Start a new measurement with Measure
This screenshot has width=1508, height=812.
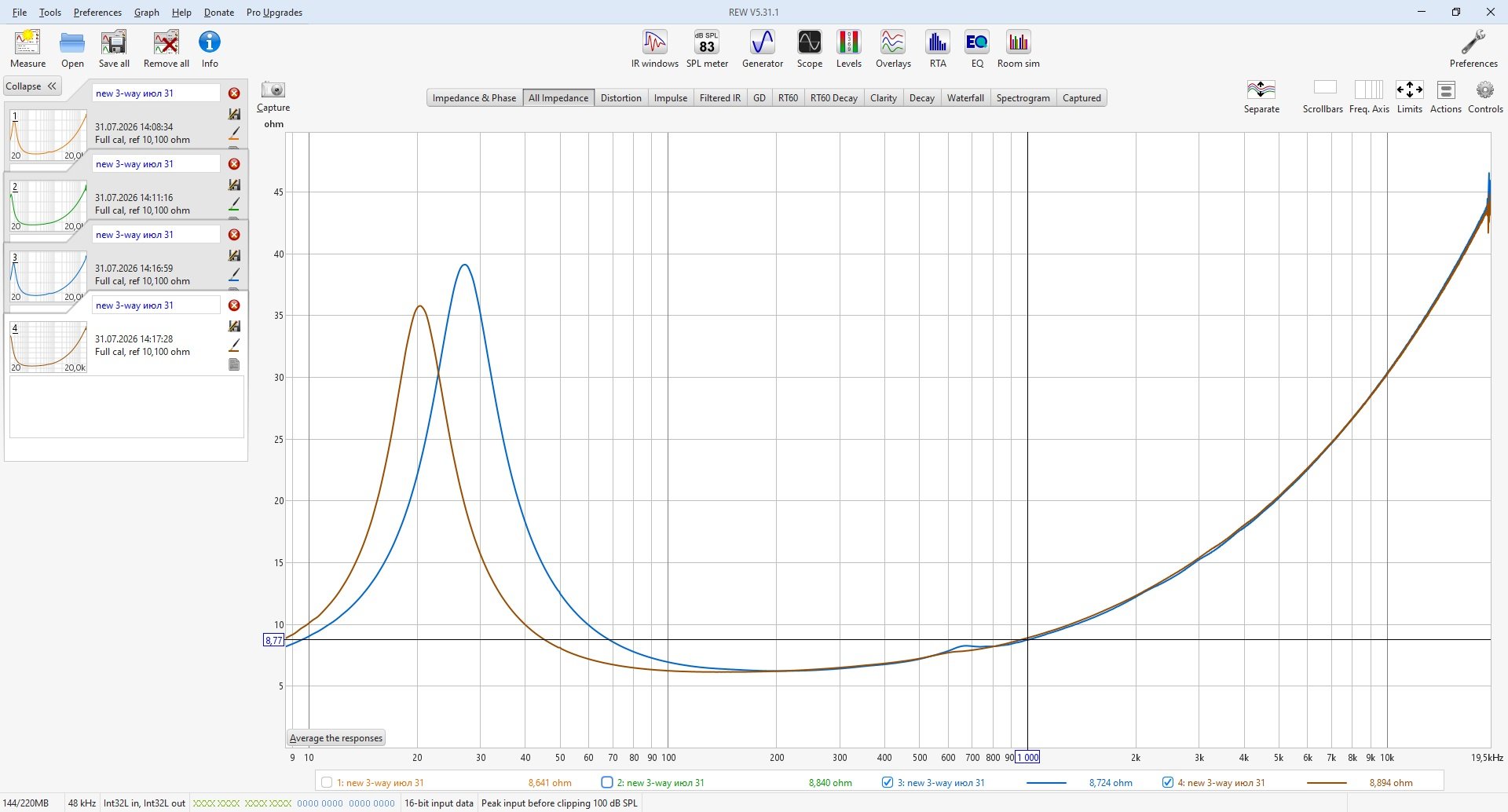[27, 48]
